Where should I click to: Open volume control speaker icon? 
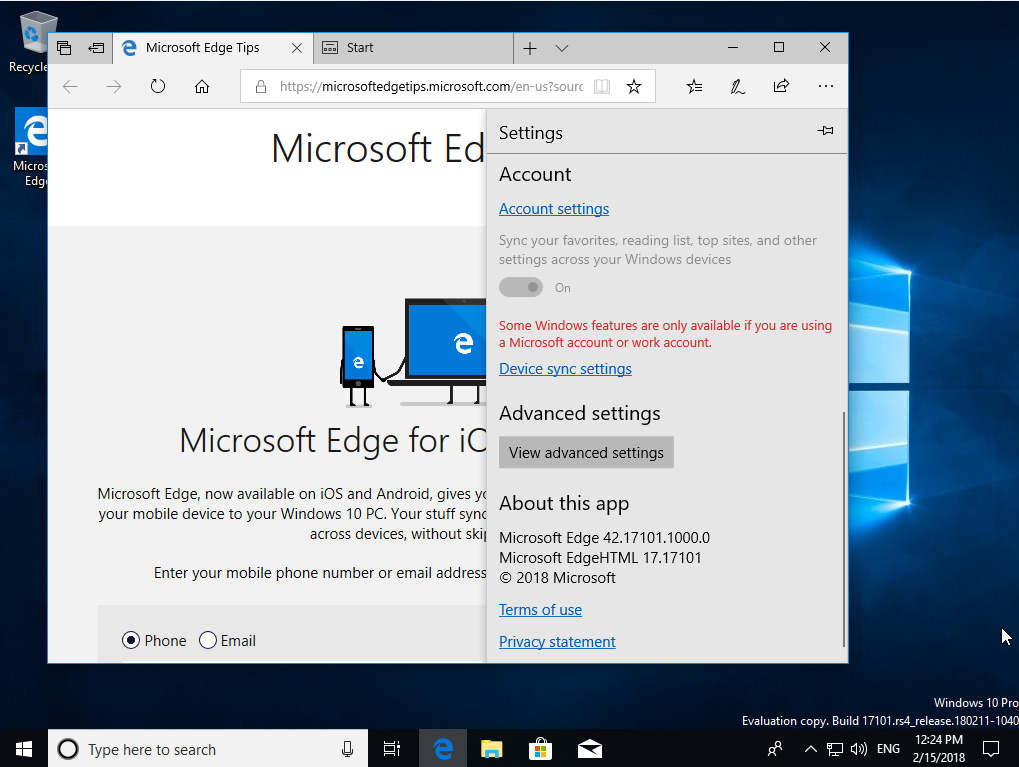[858, 749]
